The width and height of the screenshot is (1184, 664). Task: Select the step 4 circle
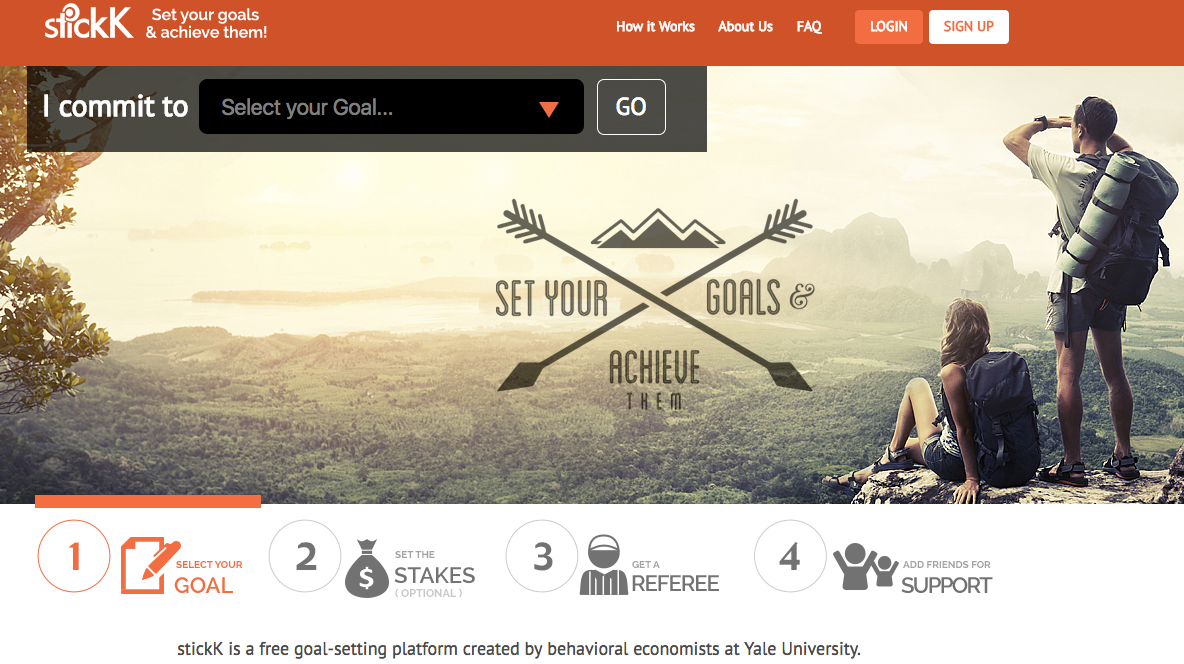click(790, 556)
